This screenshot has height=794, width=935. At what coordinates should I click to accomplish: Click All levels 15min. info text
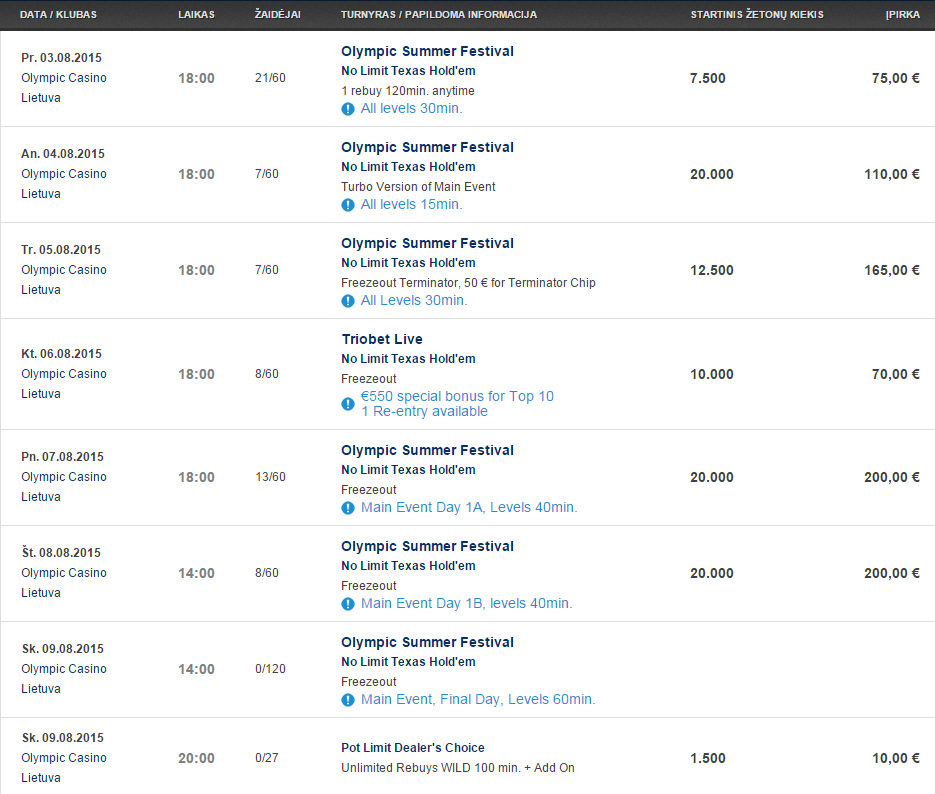411,204
